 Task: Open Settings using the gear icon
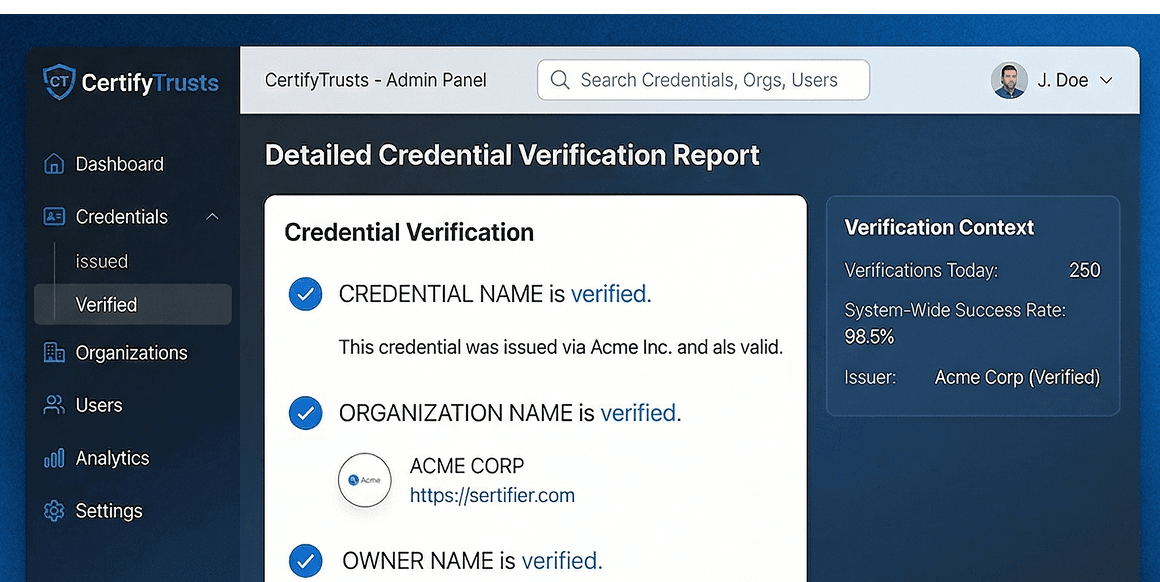click(x=52, y=510)
